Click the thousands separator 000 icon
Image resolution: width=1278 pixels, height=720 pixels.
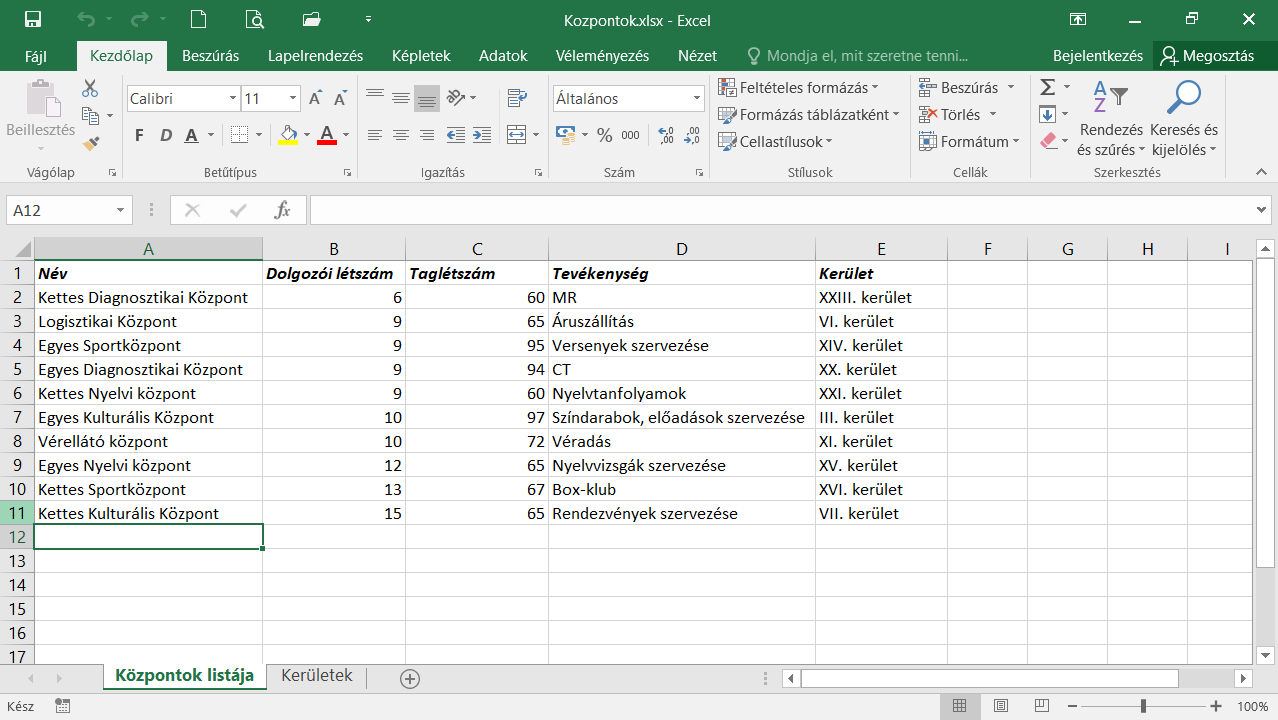(630, 135)
